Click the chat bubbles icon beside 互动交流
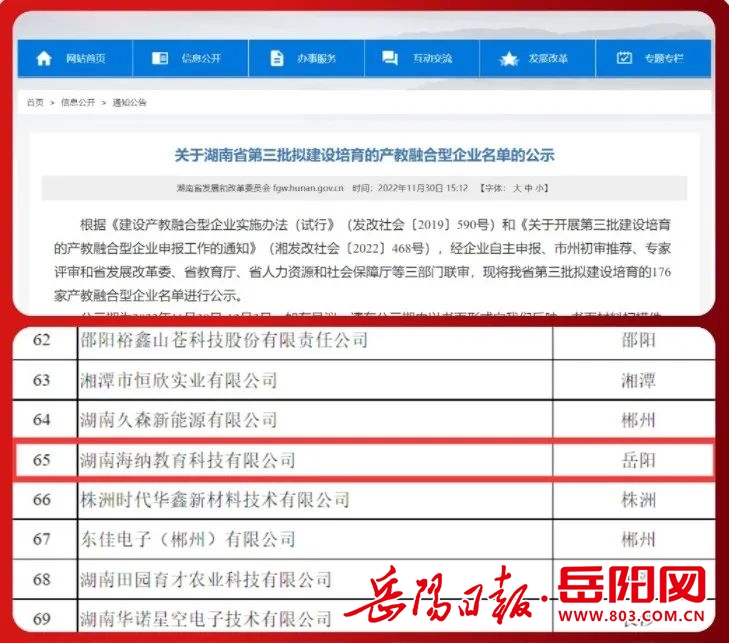The image size is (729, 643). click(x=390, y=58)
